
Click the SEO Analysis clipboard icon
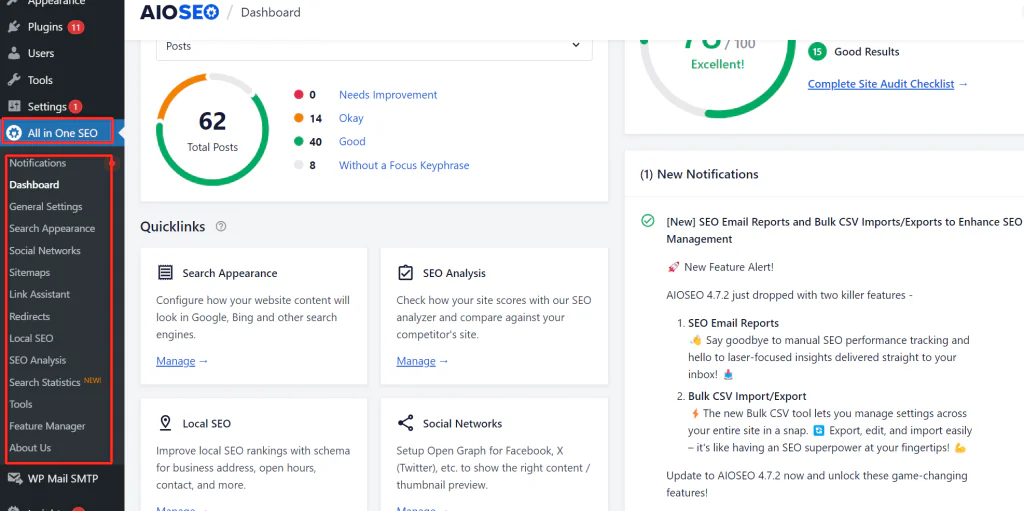405,273
